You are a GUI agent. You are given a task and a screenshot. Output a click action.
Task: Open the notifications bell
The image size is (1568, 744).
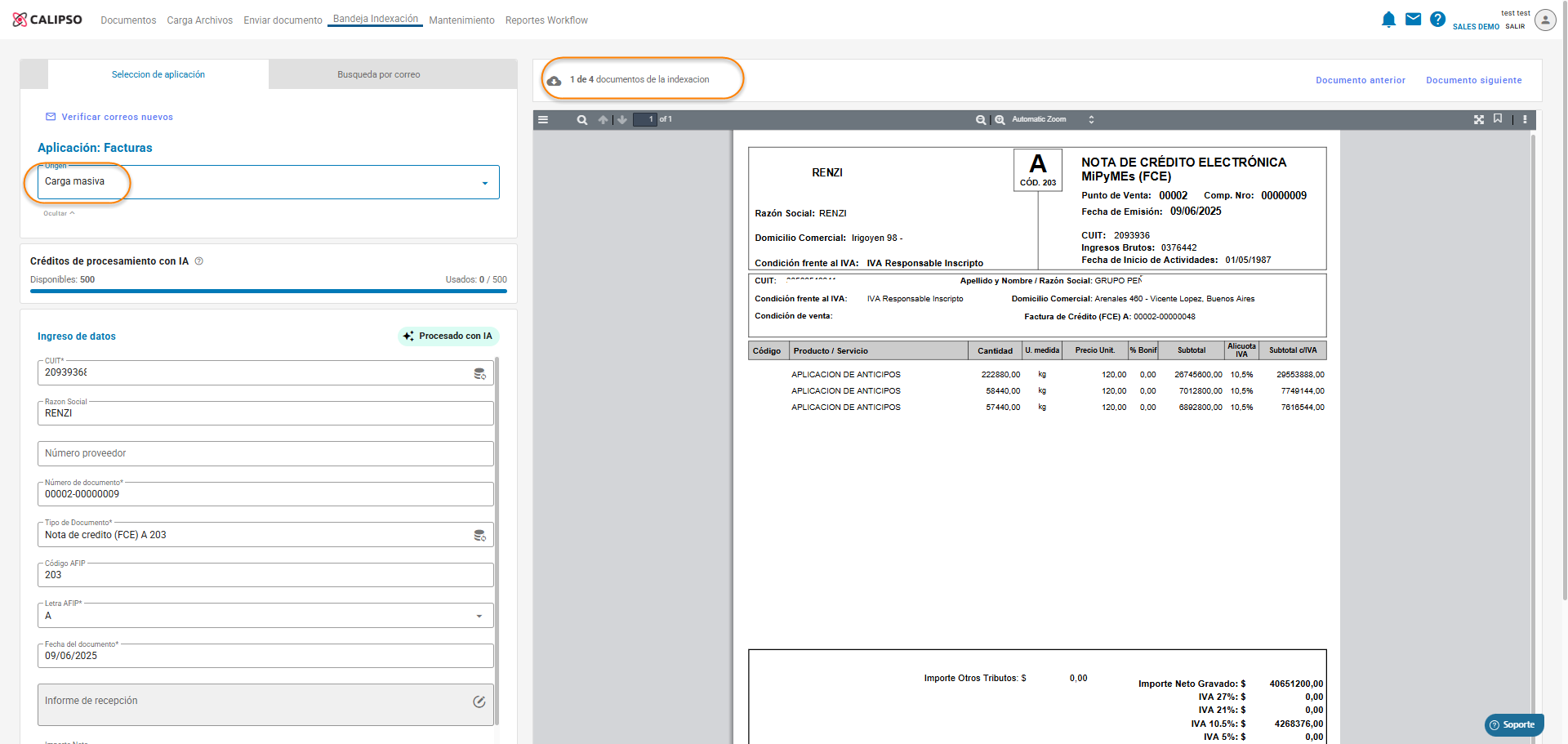1388,20
